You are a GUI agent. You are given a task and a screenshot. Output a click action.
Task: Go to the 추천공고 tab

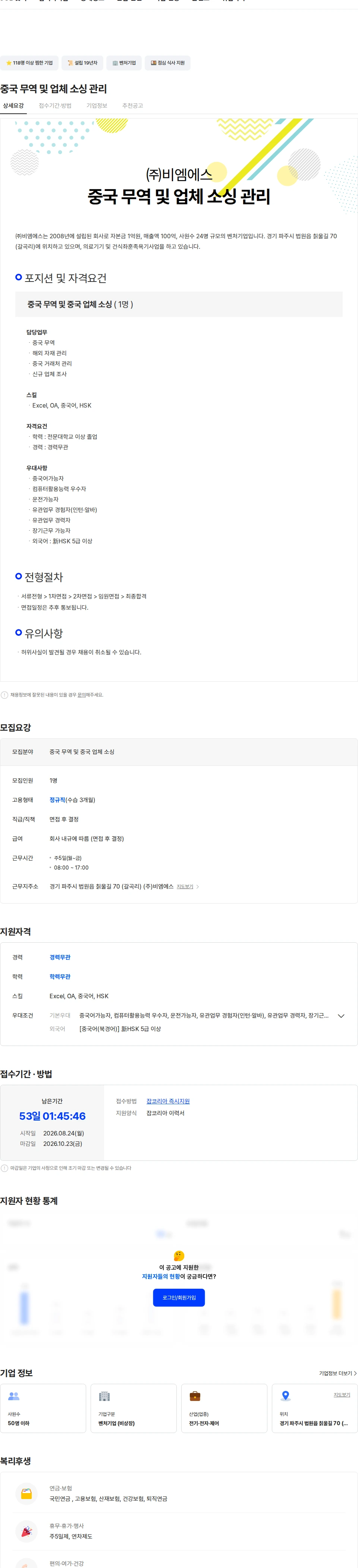(x=133, y=106)
